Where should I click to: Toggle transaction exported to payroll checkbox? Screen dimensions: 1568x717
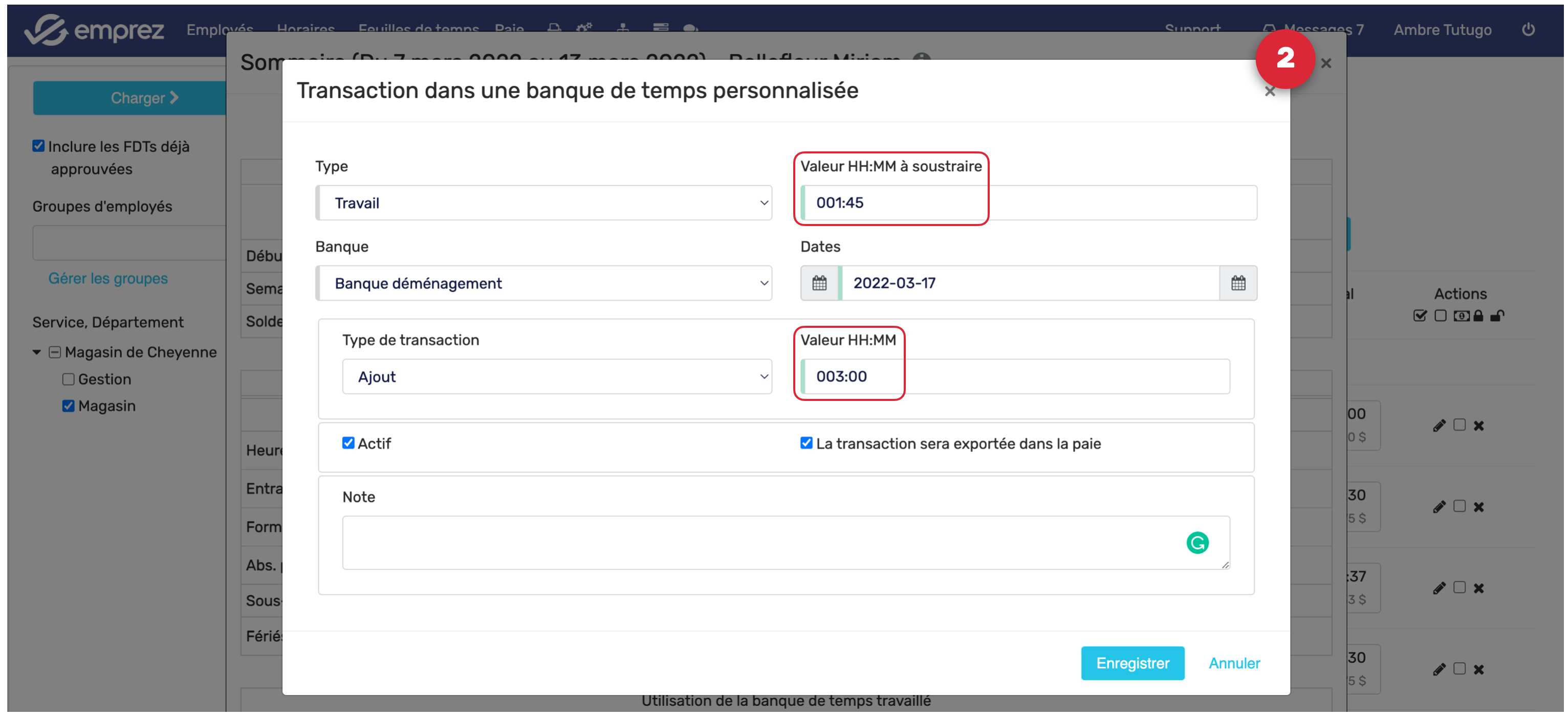806,443
